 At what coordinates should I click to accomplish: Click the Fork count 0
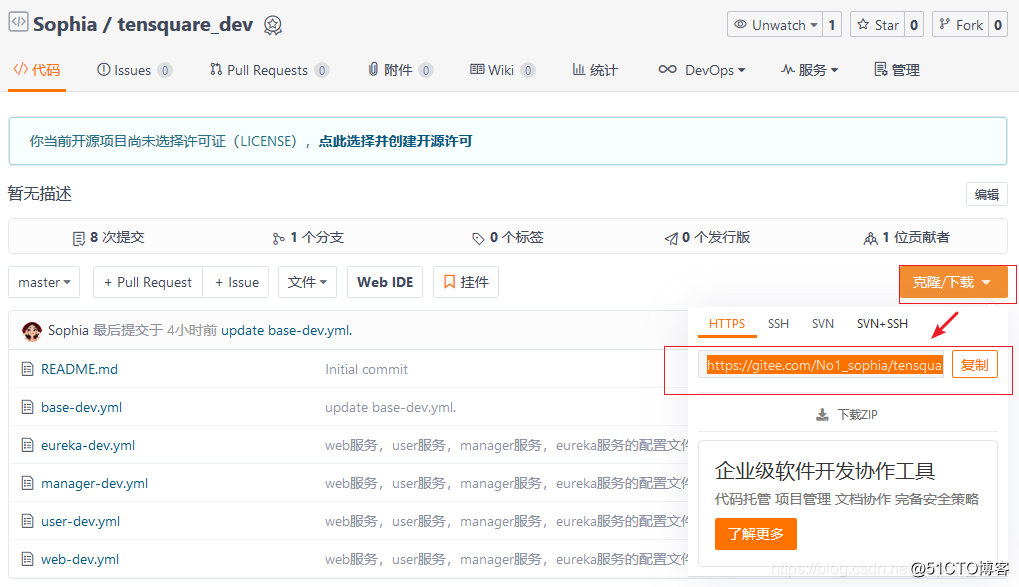[998, 25]
